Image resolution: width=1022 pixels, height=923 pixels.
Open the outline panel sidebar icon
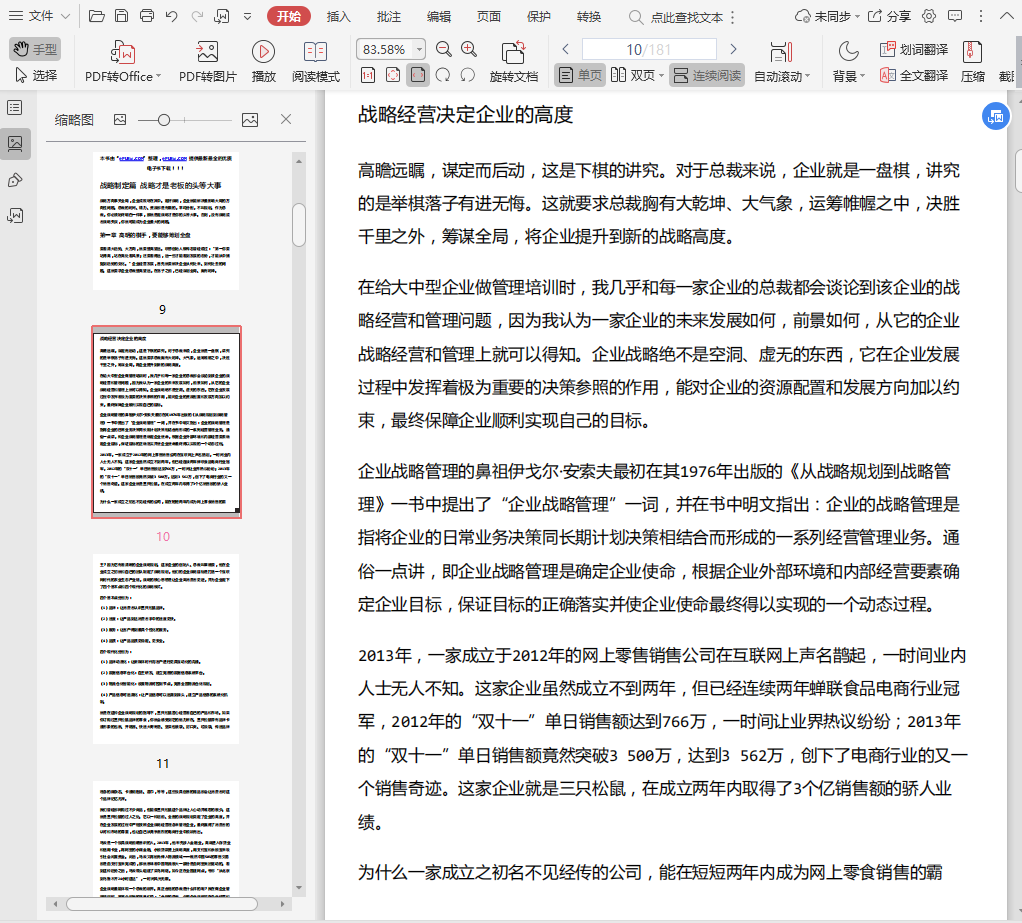(15, 108)
